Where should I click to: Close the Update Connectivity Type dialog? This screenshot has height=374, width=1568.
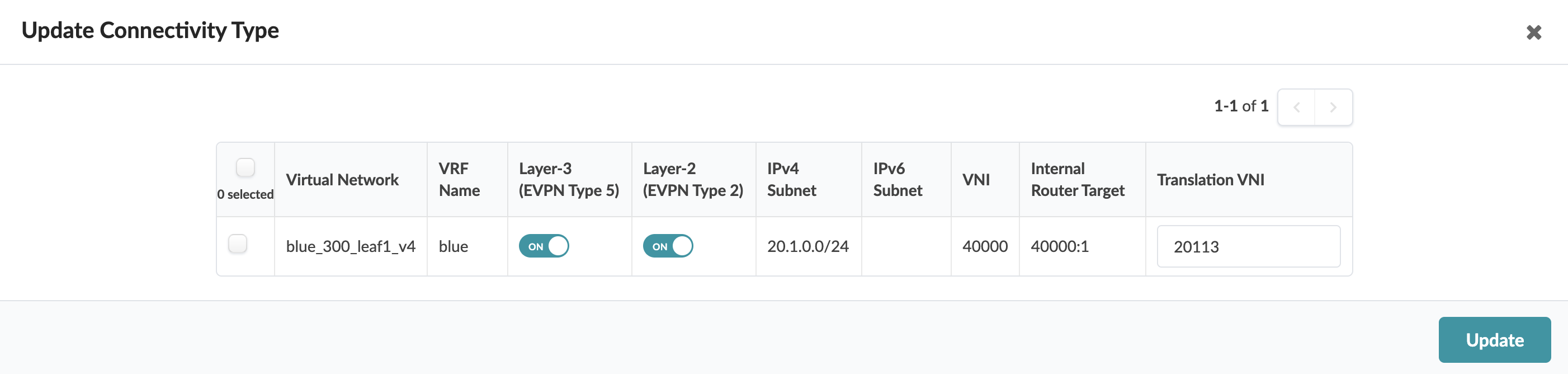tap(1533, 32)
